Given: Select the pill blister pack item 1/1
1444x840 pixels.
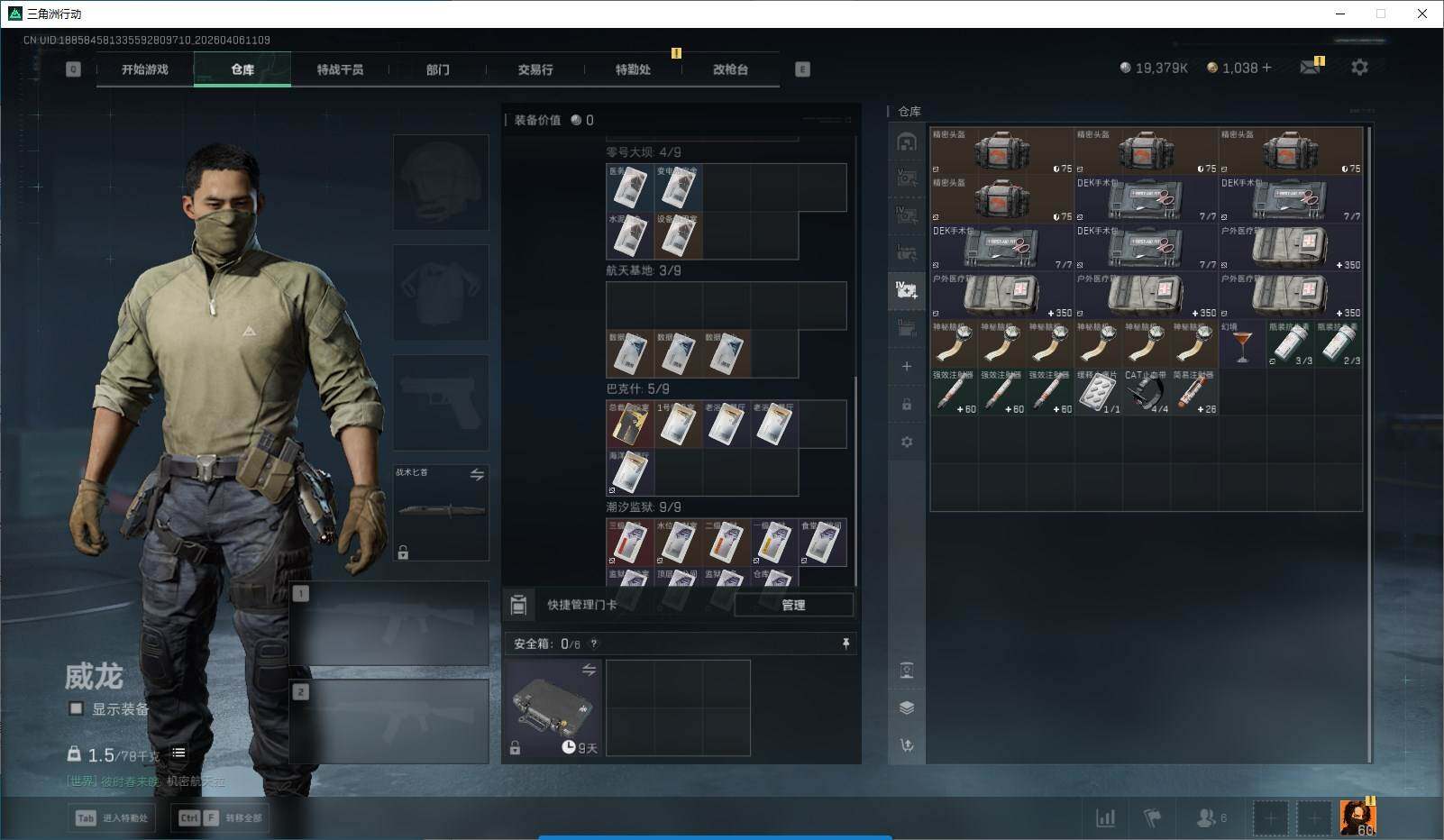Looking at the screenshot, I should (1099, 392).
